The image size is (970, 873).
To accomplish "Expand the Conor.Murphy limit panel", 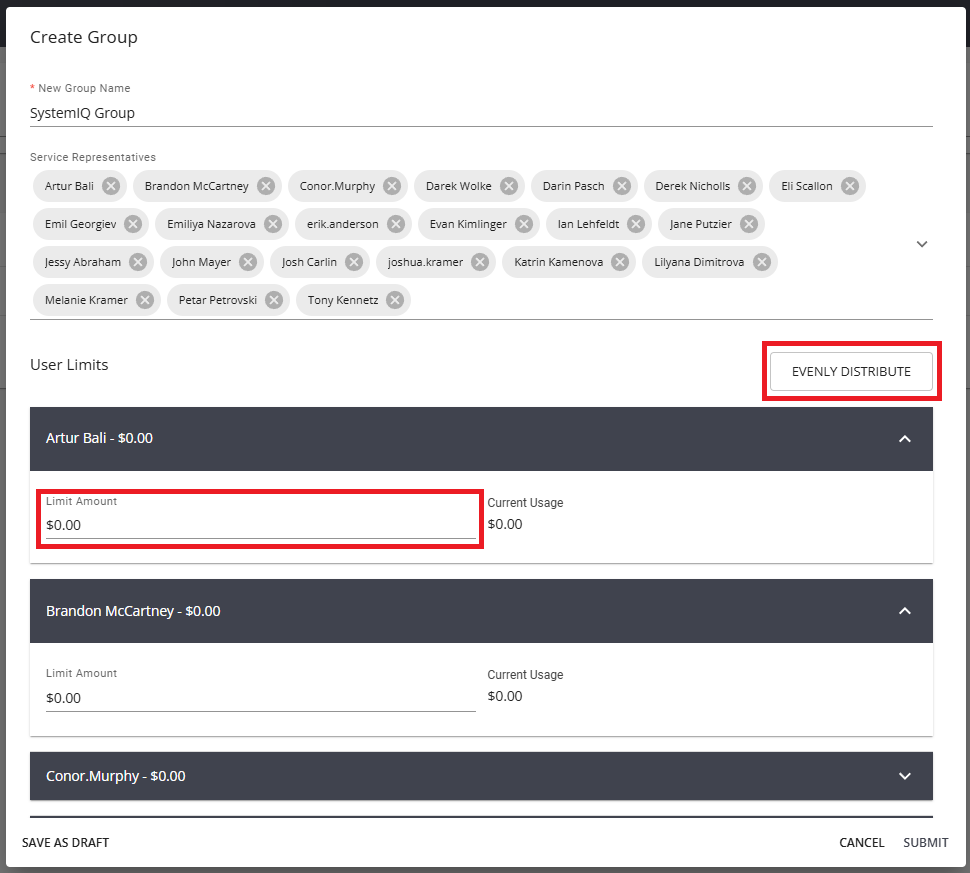I will click(x=904, y=776).
